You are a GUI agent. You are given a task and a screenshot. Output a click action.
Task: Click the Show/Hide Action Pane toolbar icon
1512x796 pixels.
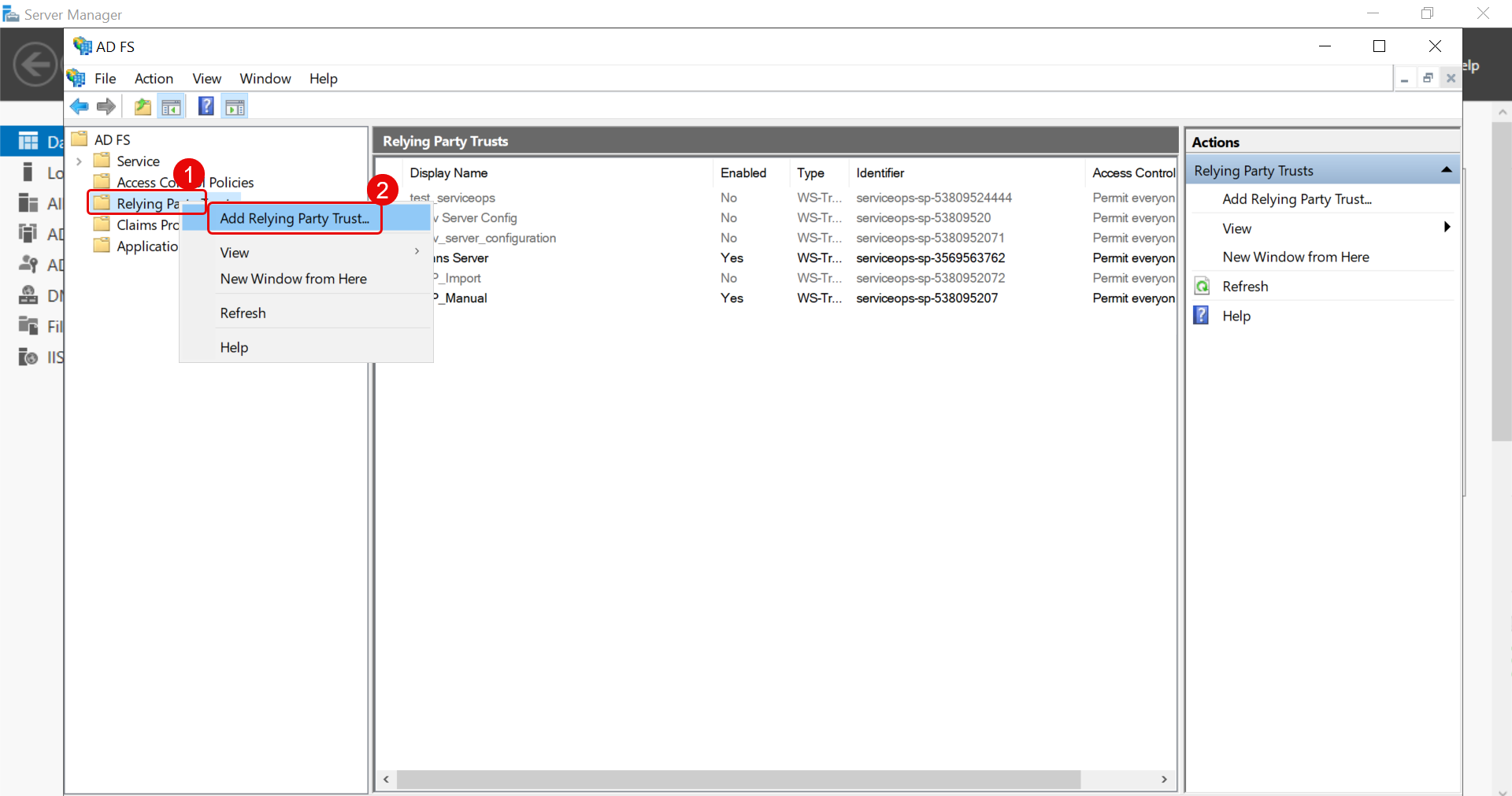[x=234, y=106]
